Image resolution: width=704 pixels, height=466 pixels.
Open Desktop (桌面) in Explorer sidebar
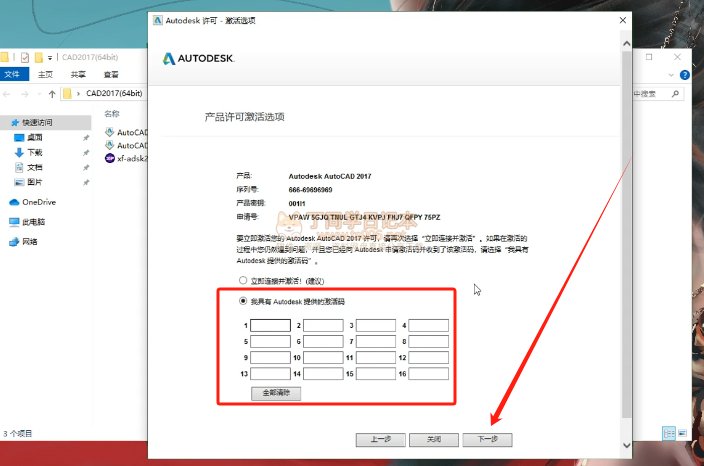(x=35, y=137)
